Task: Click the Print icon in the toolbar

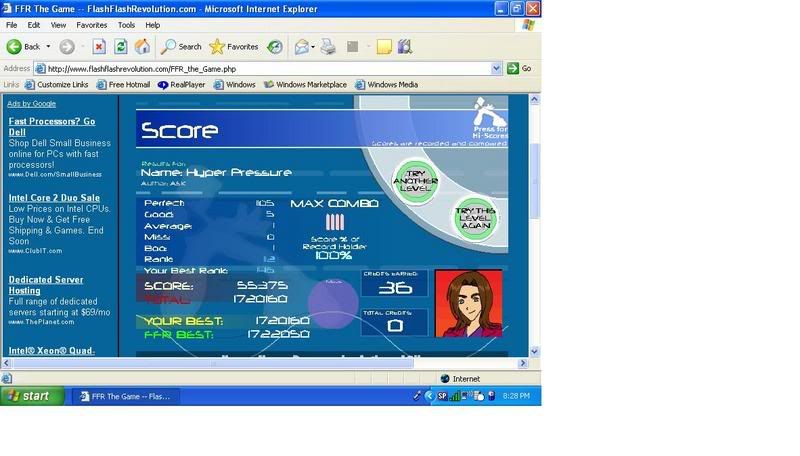Action: click(x=328, y=47)
